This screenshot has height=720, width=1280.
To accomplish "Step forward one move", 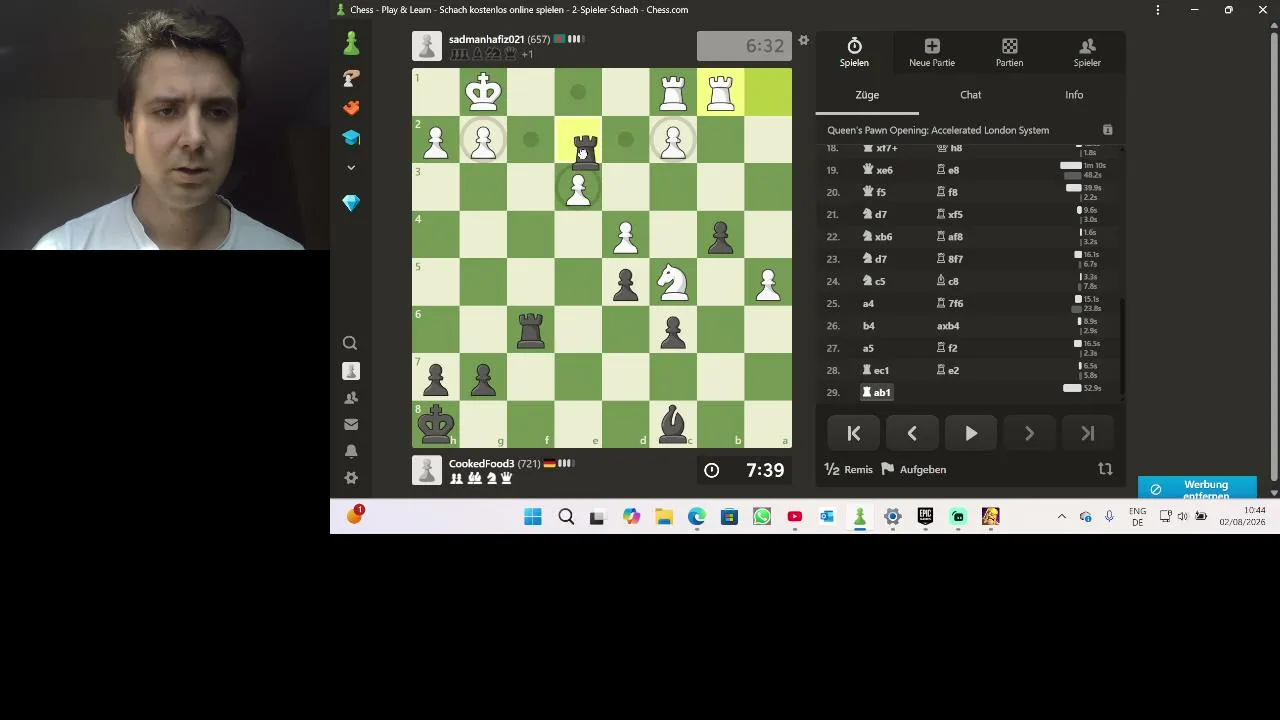I will [x=1029, y=433].
